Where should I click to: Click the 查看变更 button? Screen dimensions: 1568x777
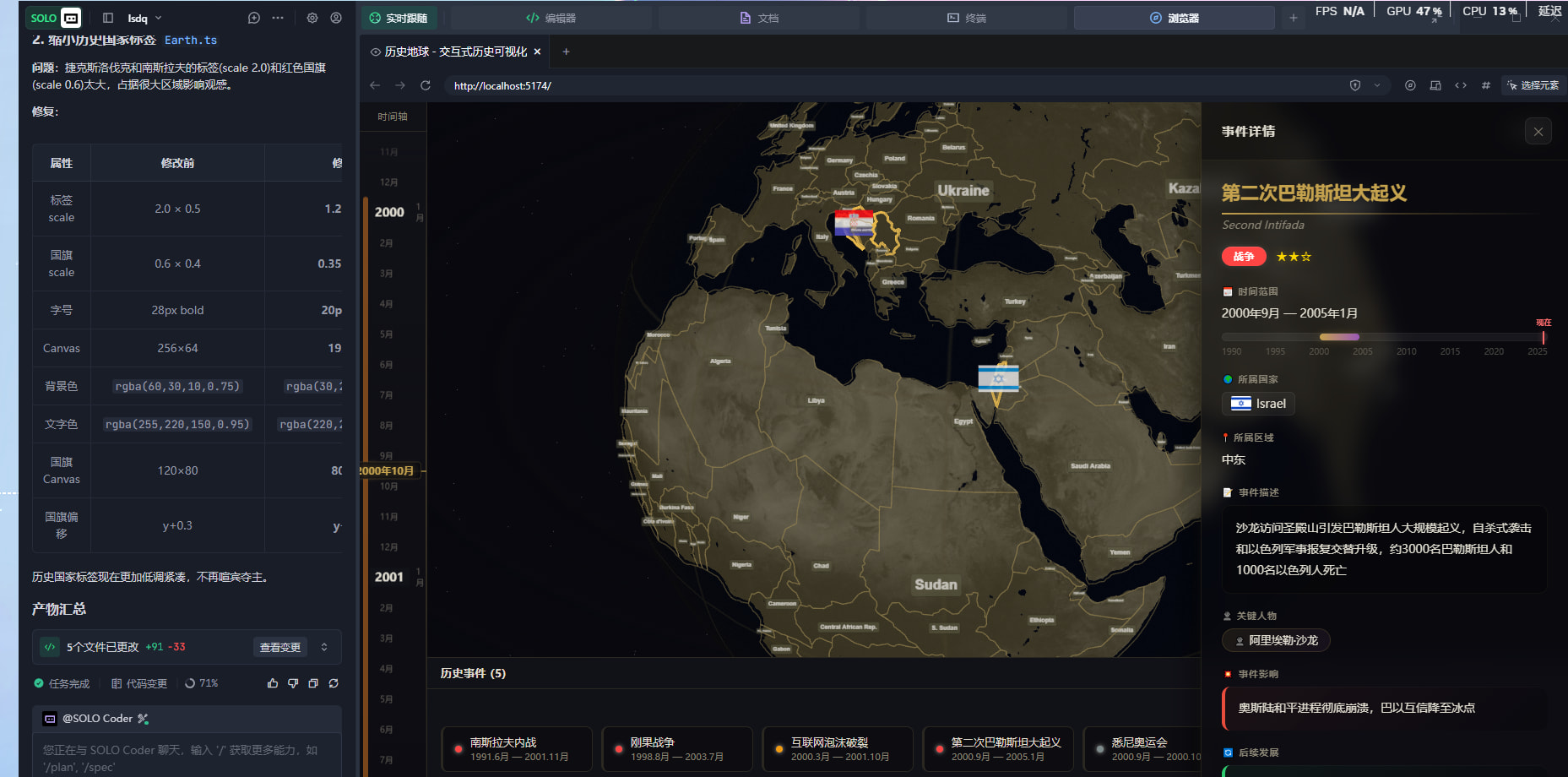[279, 647]
